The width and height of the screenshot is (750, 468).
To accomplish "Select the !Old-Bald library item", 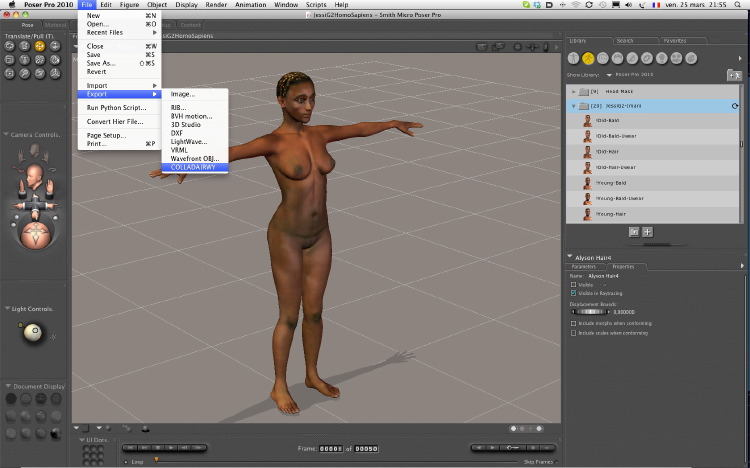I will coord(652,121).
